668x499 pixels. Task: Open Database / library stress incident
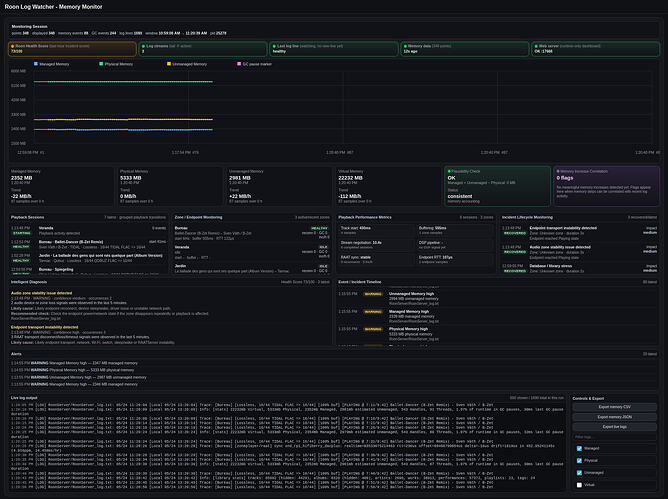click(x=579, y=268)
